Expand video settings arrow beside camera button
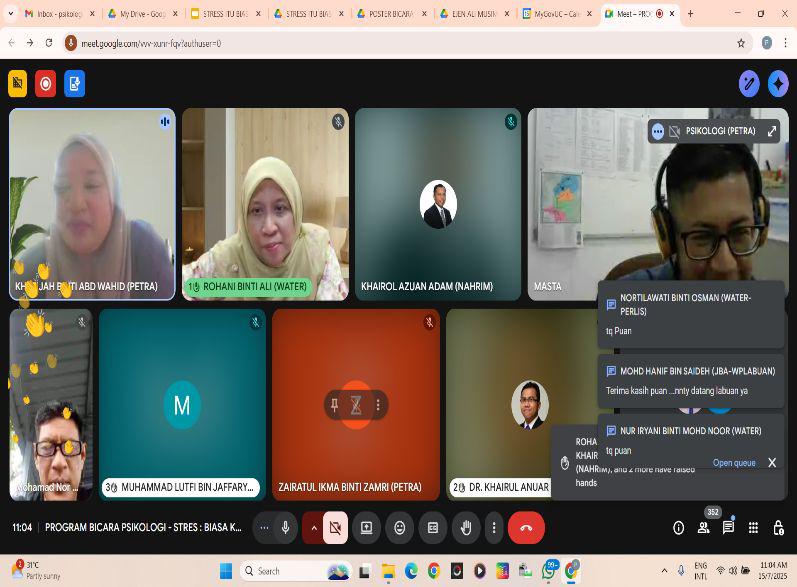Image resolution: width=797 pixels, height=587 pixels. [313, 527]
